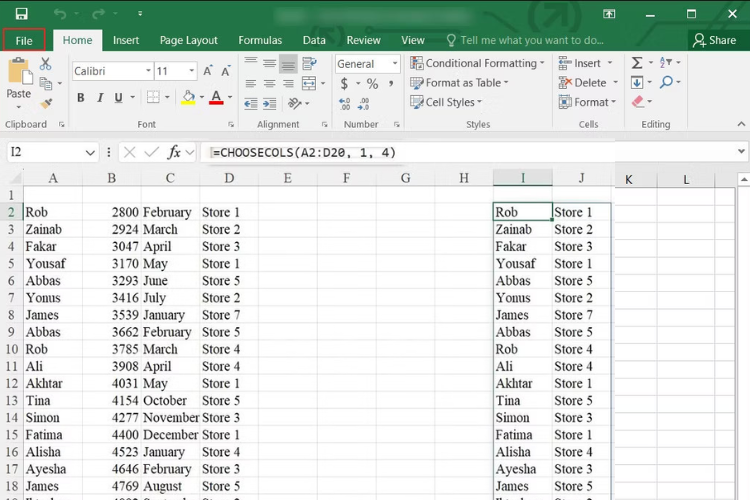
Task: Decrease font size with the small A icon
Action: [x=226, y=71]
